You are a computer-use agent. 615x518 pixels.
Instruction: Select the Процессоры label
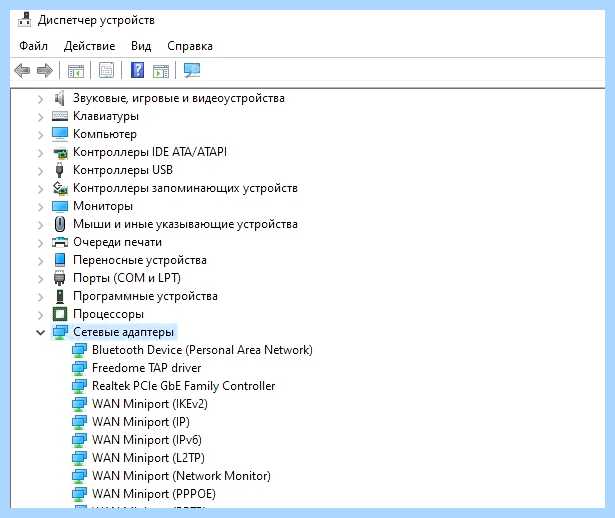coord(108,314)
